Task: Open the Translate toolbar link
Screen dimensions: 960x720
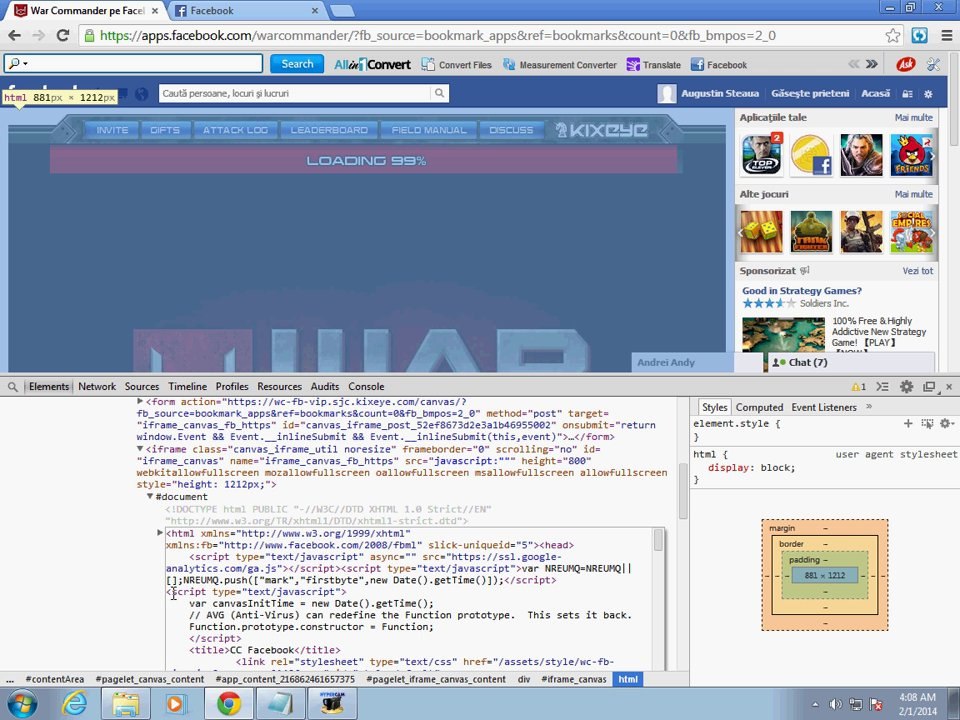Action: click(x=654, y=64)
